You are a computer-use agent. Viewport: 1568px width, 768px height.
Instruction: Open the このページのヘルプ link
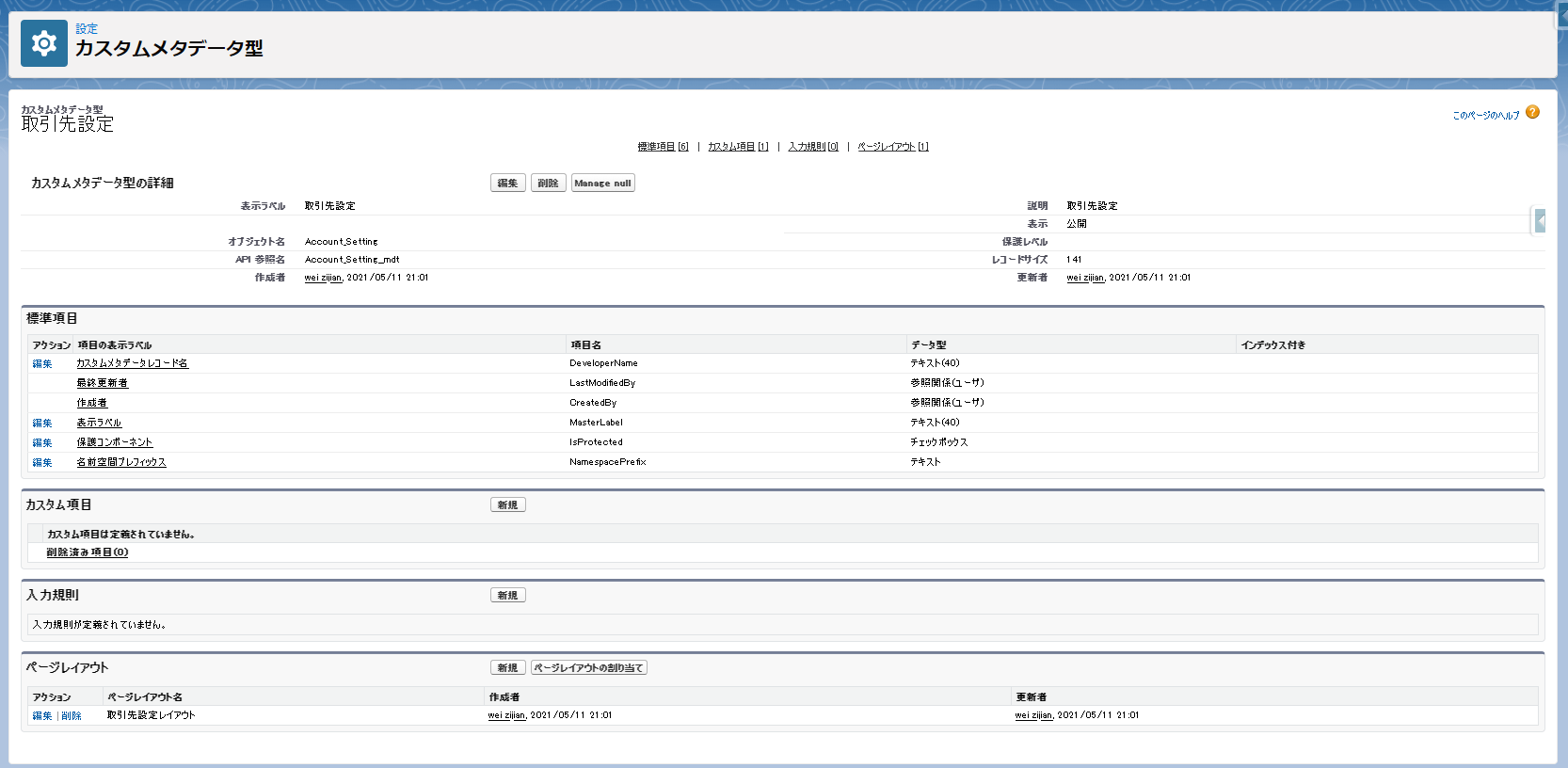[1485, 115]
